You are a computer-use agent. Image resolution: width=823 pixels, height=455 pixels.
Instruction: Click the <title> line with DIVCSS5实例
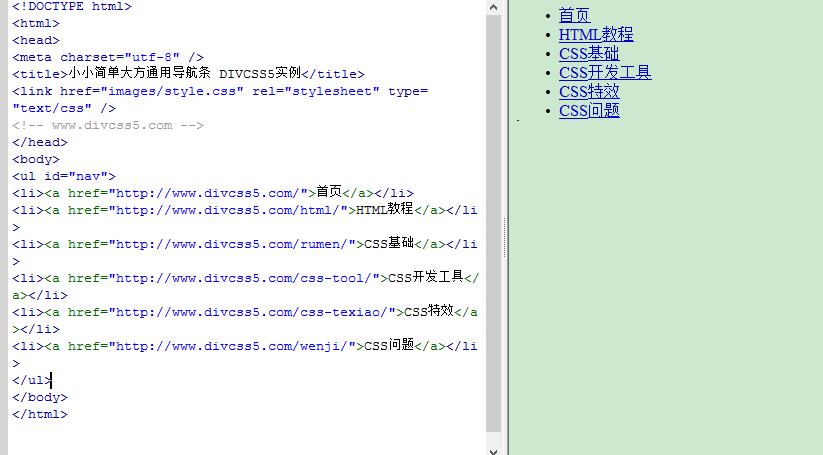click(188, 73)
